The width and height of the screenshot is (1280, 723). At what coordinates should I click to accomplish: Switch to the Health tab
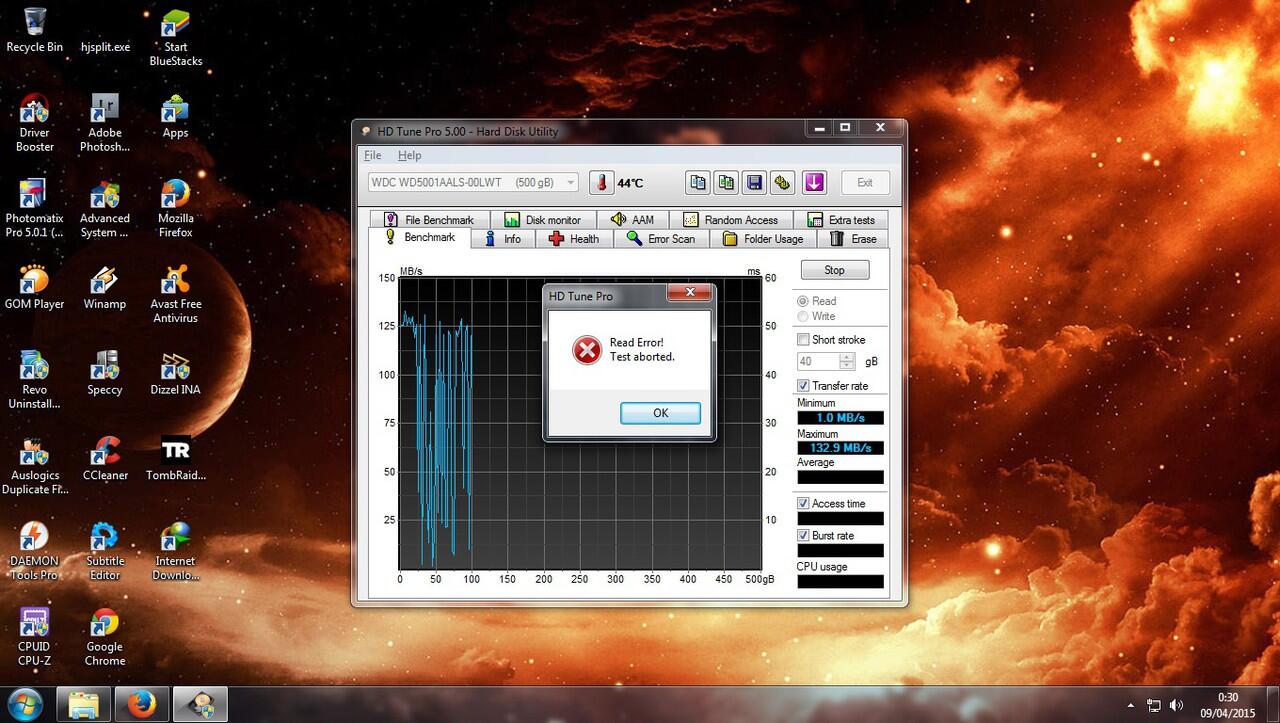[x=574, y=239]
